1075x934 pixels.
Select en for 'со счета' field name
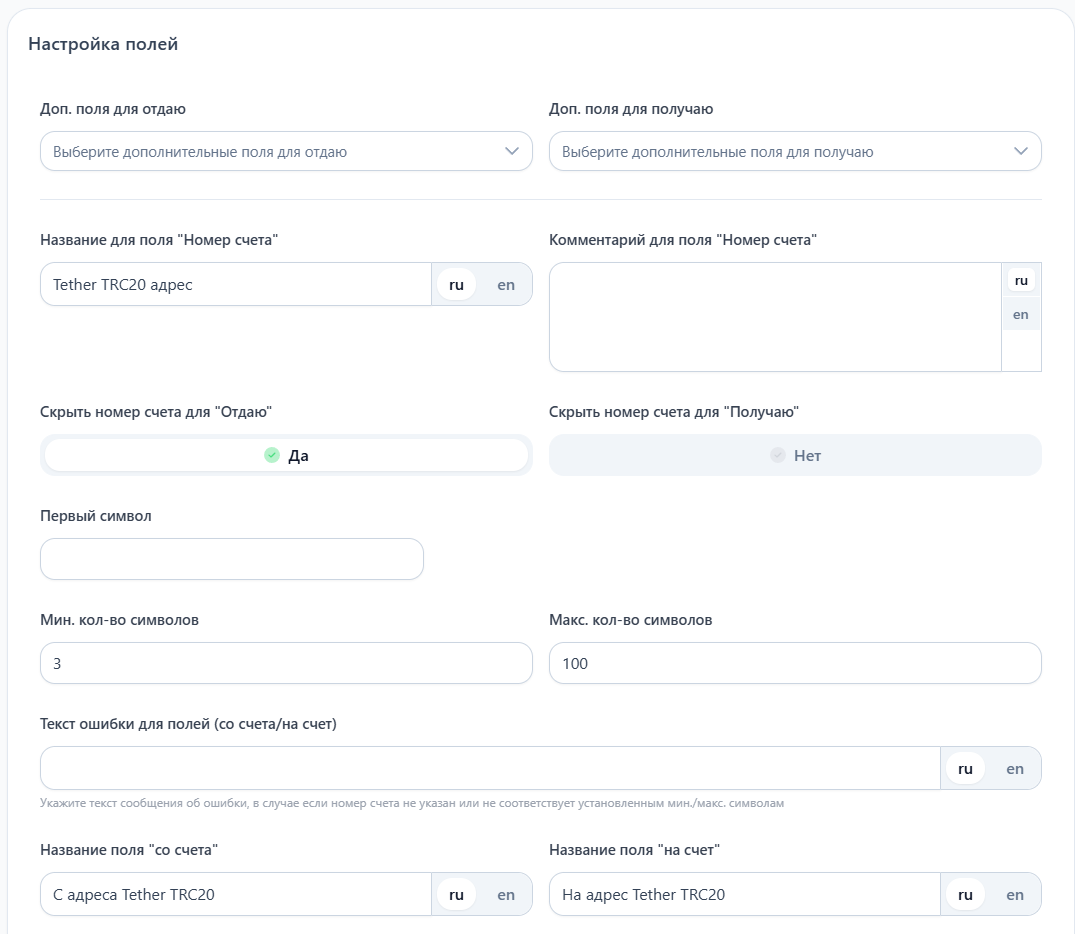(x=506, y=895)
